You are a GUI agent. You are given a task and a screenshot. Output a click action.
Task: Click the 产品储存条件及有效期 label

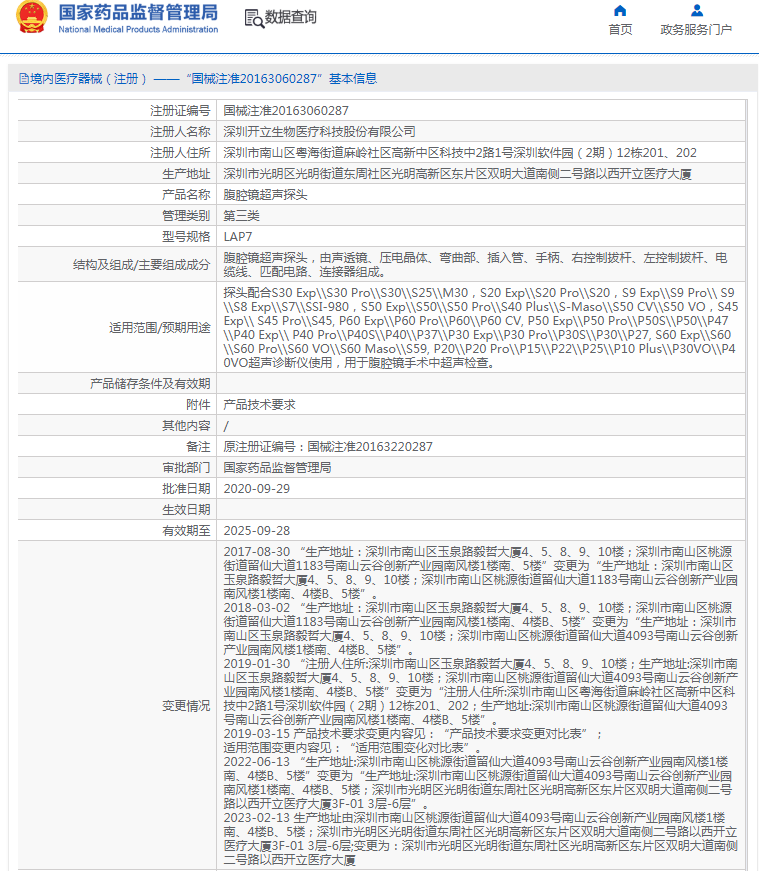[x=150, y=384]
